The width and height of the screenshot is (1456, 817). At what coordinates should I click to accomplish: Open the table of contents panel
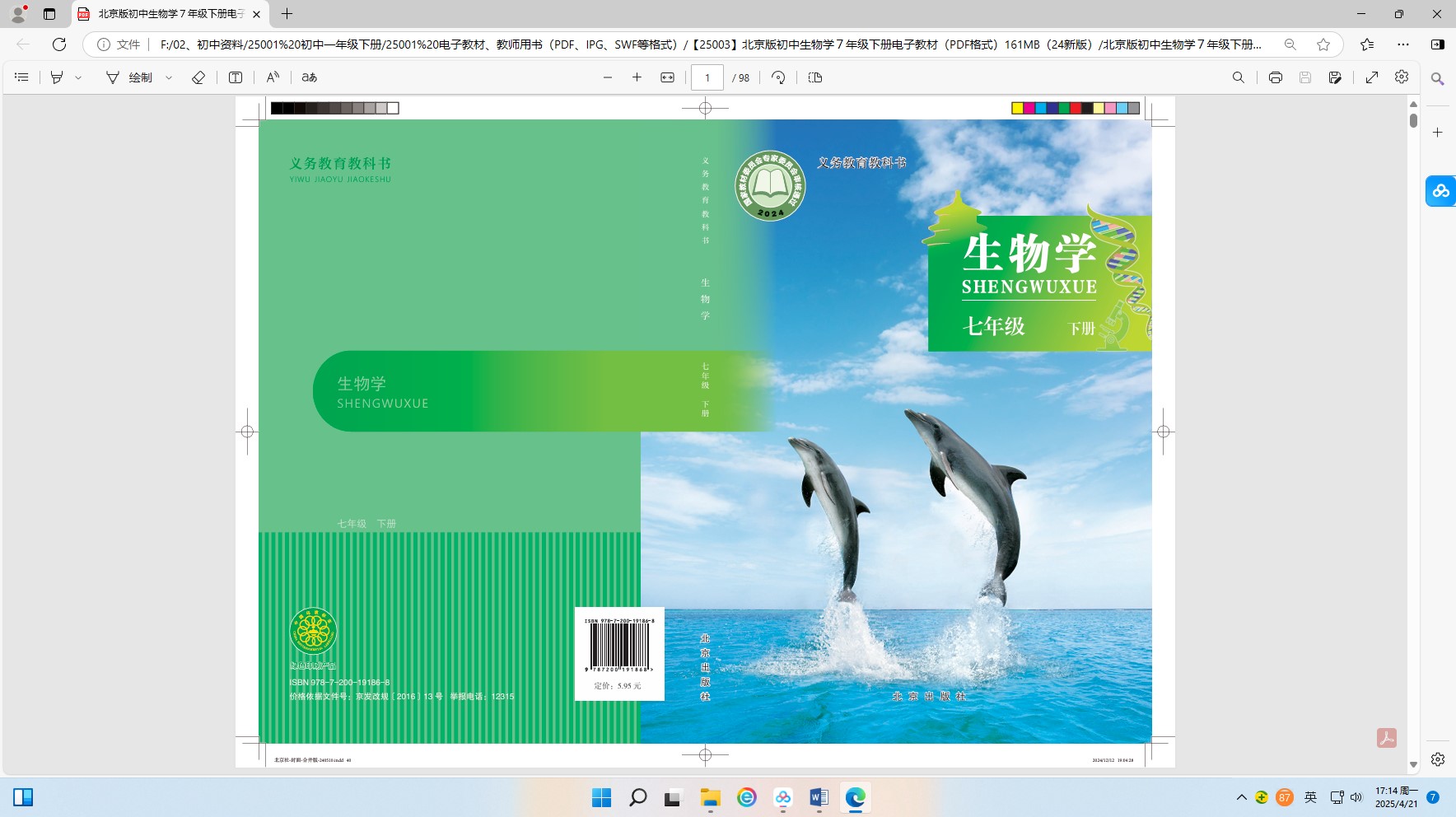coord(22,77)
